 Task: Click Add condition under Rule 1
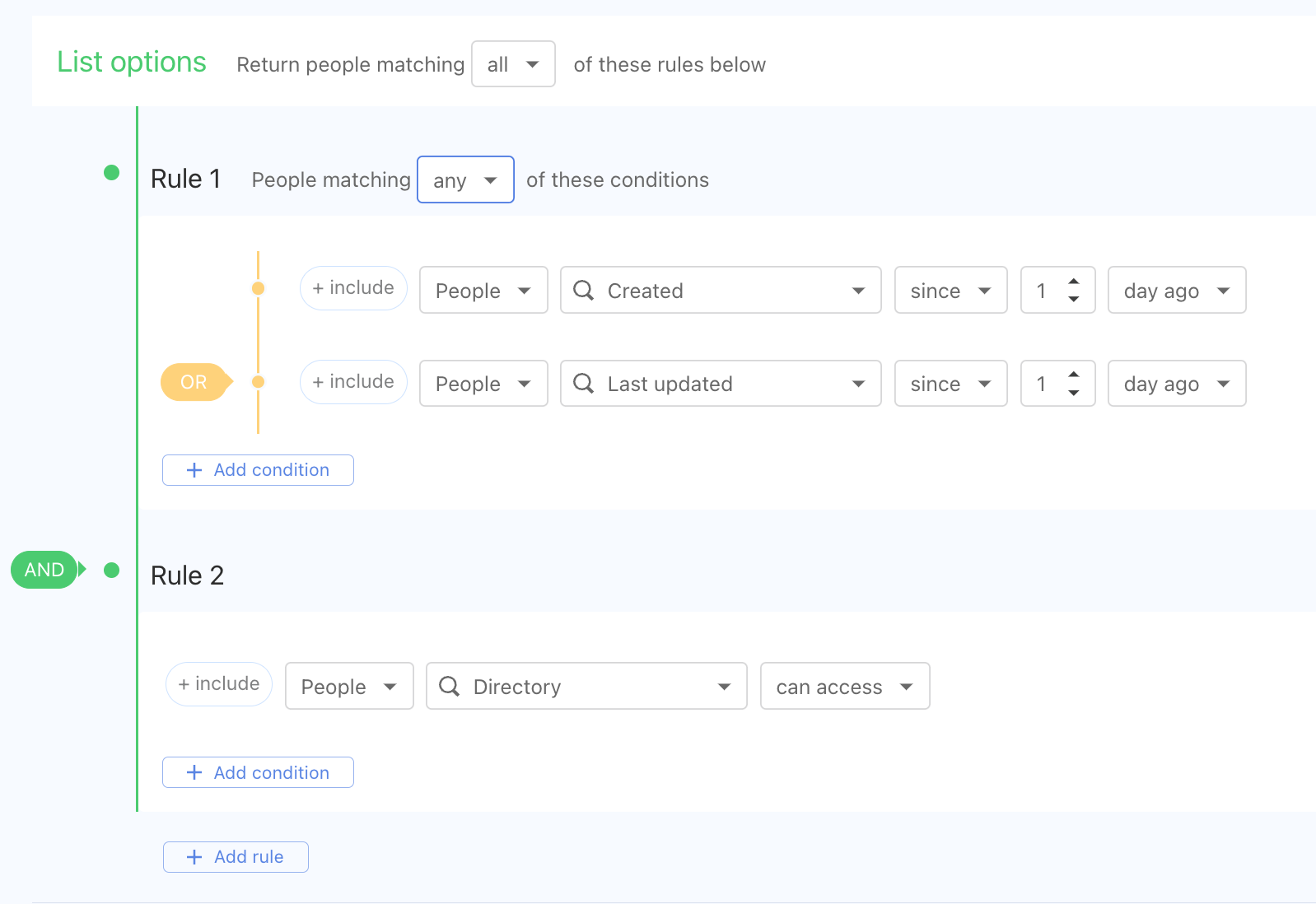pos(258,470)
